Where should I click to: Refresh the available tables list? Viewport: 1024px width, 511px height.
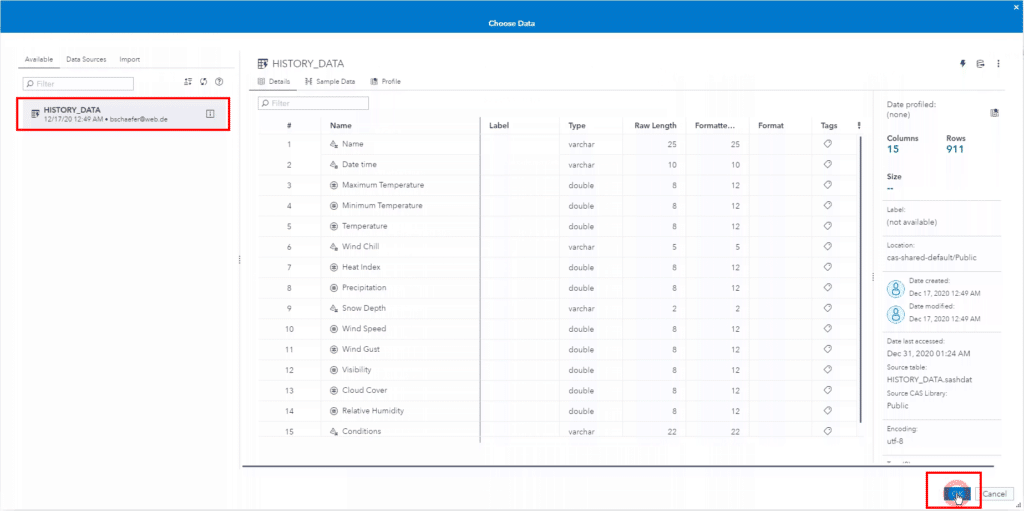(x=204, y=82)
